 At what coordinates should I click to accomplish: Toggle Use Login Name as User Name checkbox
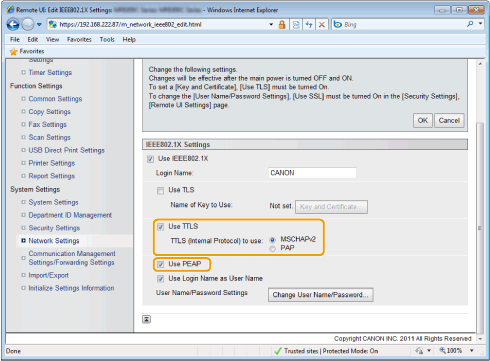pyautogui.click(x=161, y=279)
